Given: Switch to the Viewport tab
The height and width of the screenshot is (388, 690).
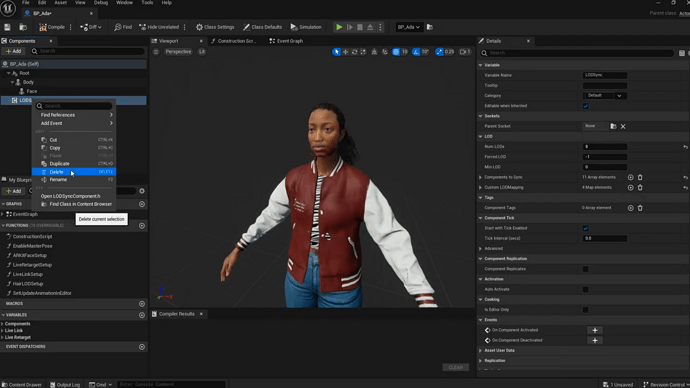Looking at the screenshot, I should 169,41.
